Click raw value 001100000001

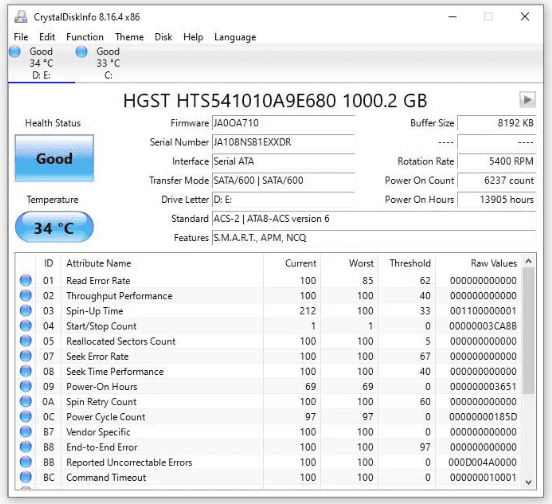tap(483, 311)
